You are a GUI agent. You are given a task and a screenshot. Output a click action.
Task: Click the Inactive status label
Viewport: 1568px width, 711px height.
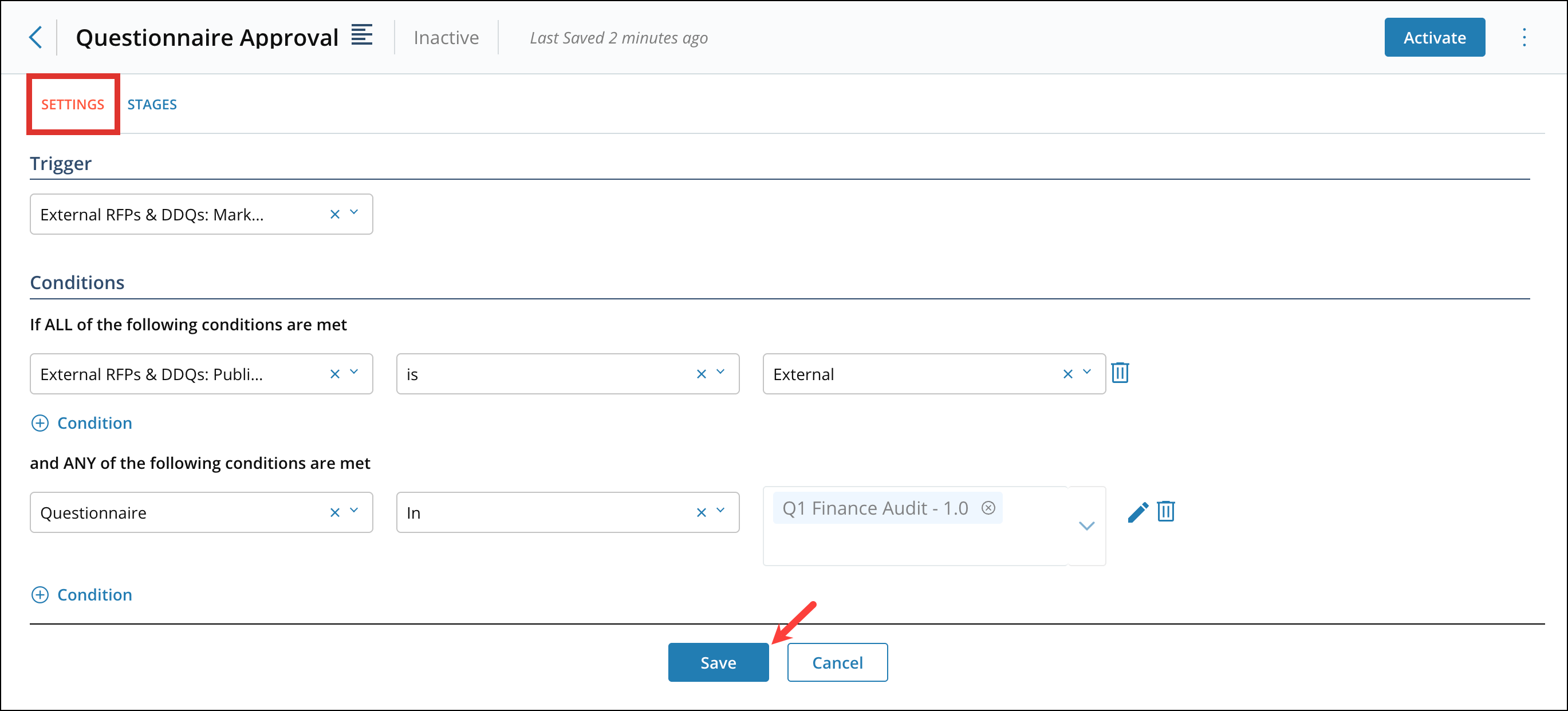click(x=446, y=38)
